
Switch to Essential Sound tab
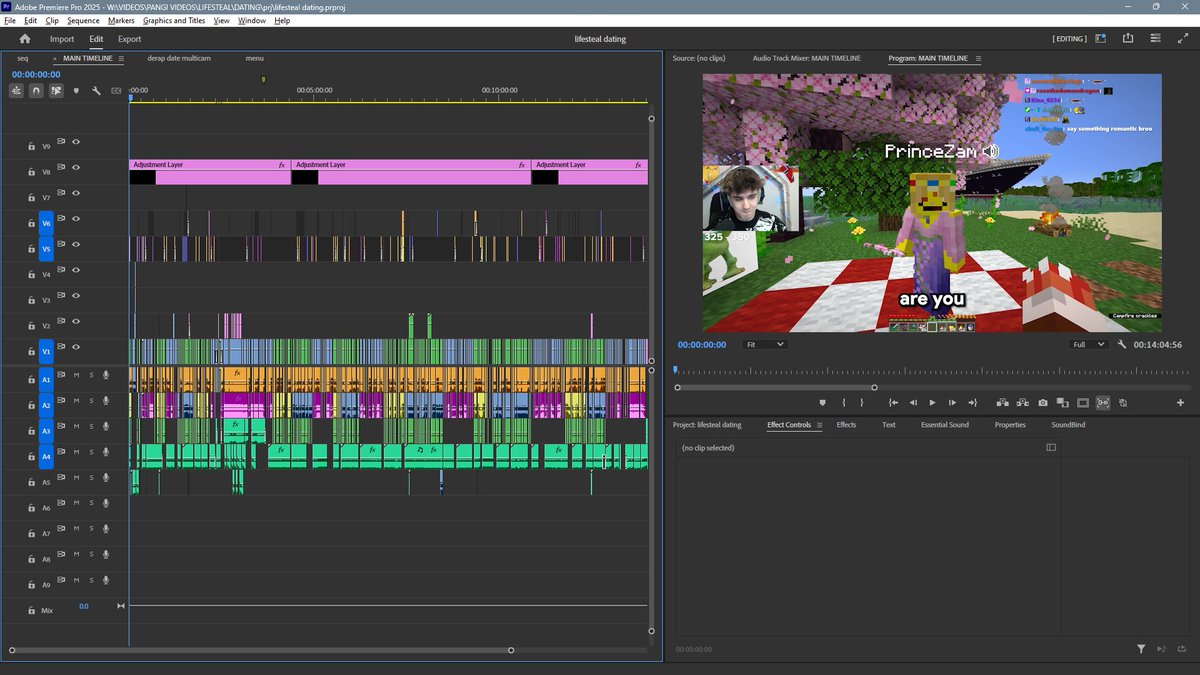click(945, 425)
